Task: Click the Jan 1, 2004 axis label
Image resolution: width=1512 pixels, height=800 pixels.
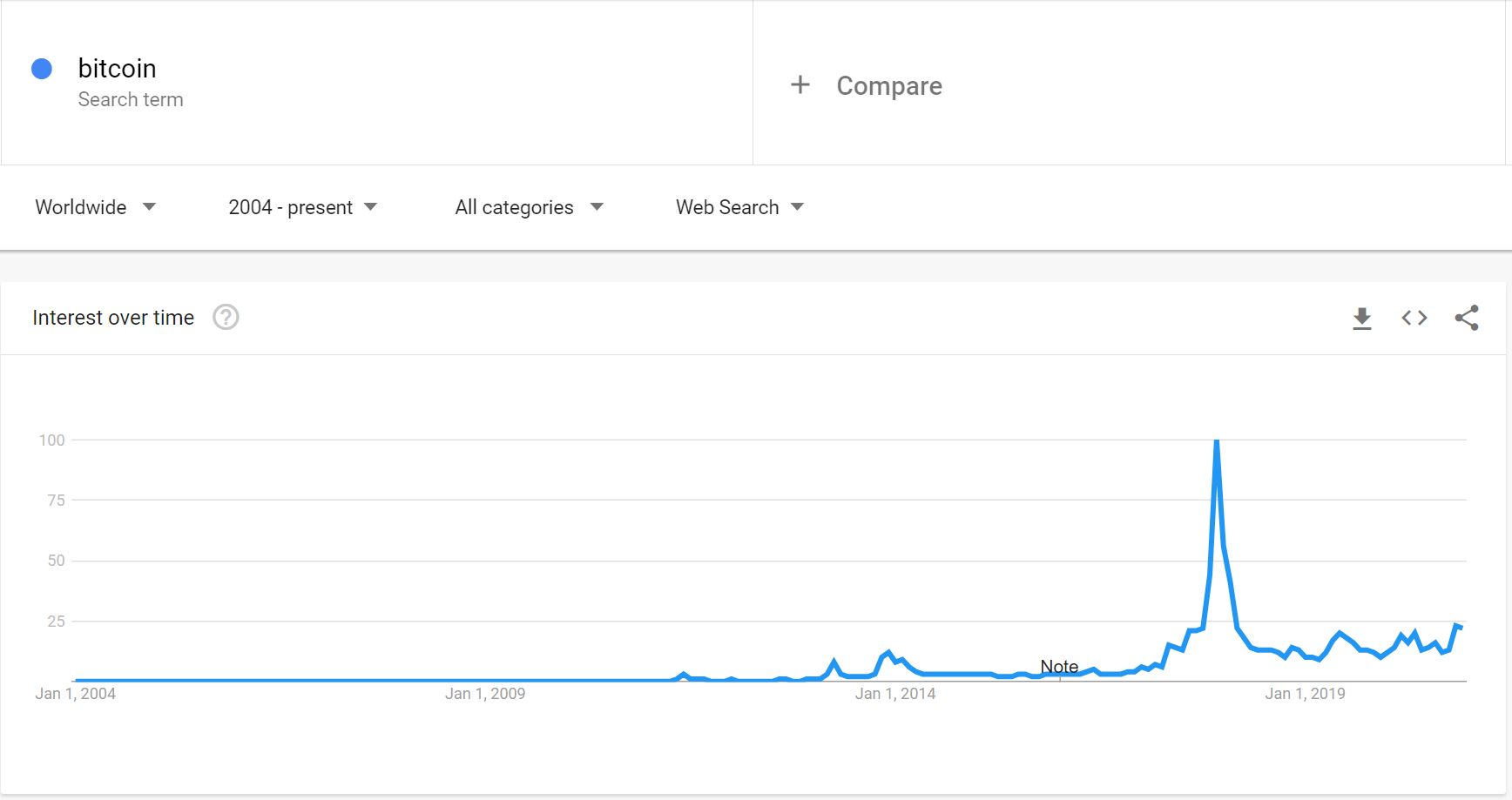Action: pos(76,694)
